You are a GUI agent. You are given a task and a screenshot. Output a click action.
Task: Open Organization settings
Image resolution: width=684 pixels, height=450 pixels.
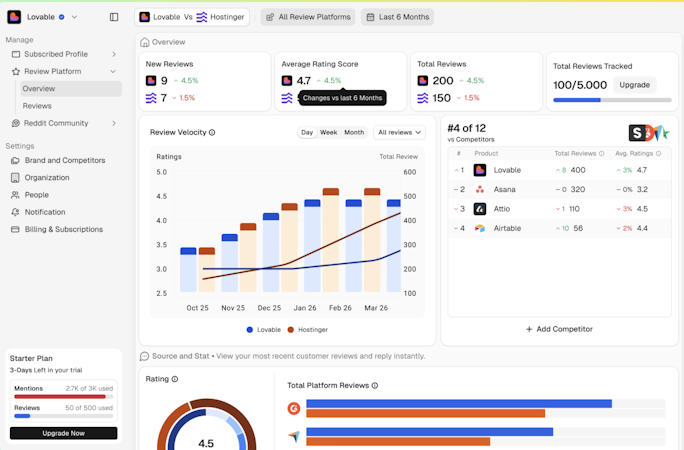click(x=47, y=177)
